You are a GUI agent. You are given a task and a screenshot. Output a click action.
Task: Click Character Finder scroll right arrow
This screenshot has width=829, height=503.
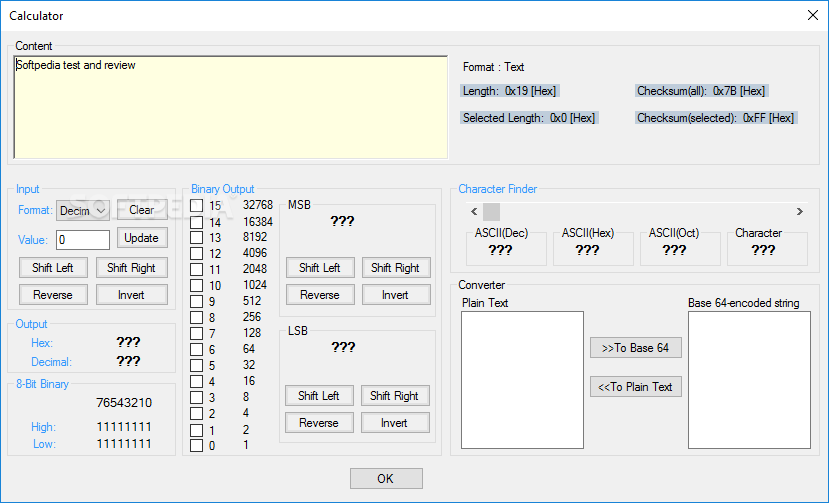click(x=800, y=212)
